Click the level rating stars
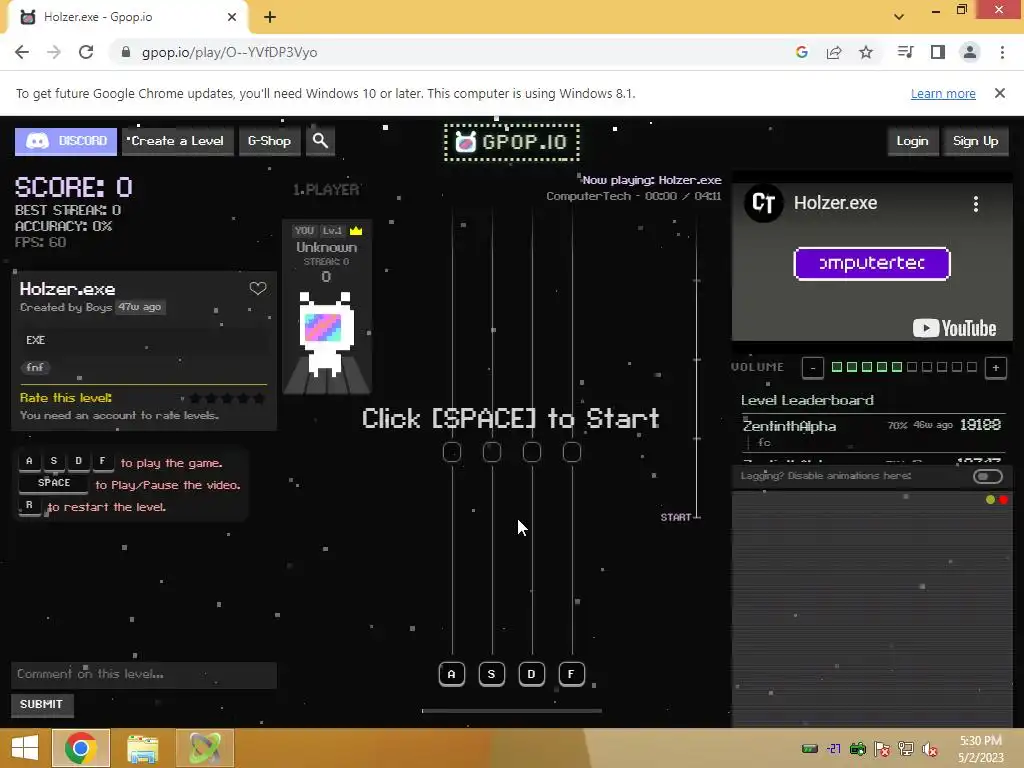This screenshot has width=1024, height=768. pos(227,398)
